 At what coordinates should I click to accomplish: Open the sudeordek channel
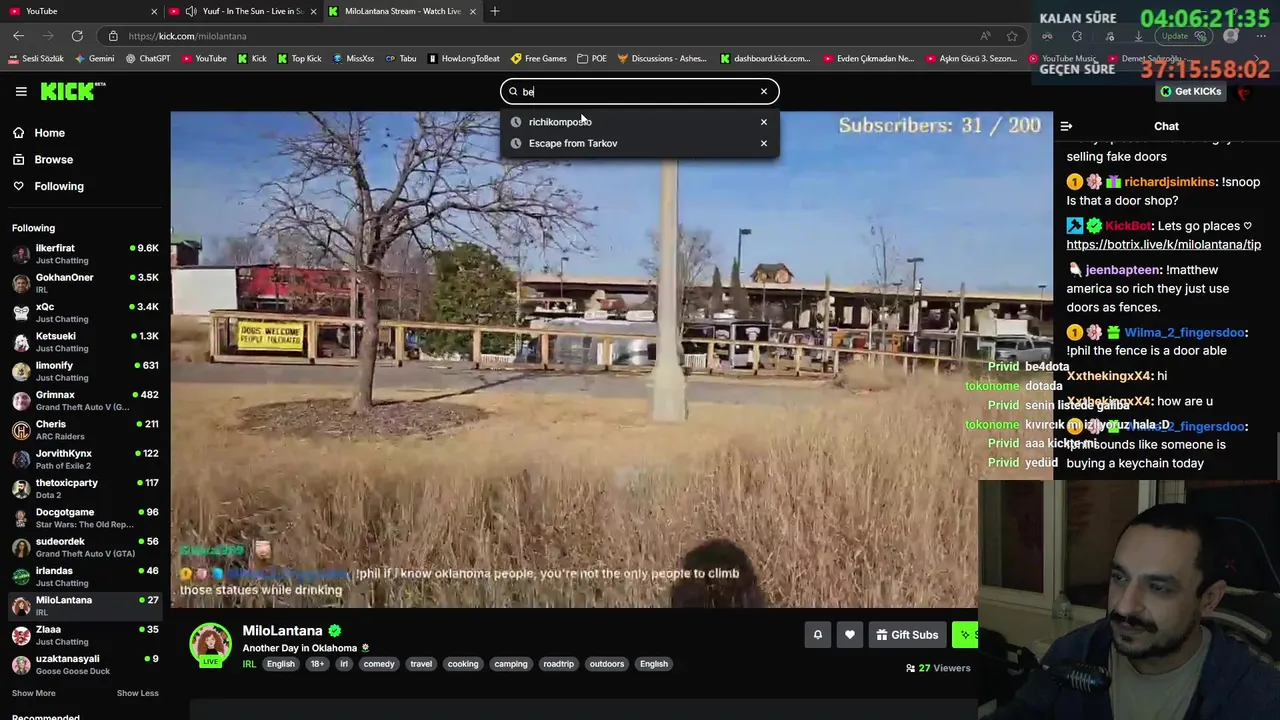tap(85, 547)
